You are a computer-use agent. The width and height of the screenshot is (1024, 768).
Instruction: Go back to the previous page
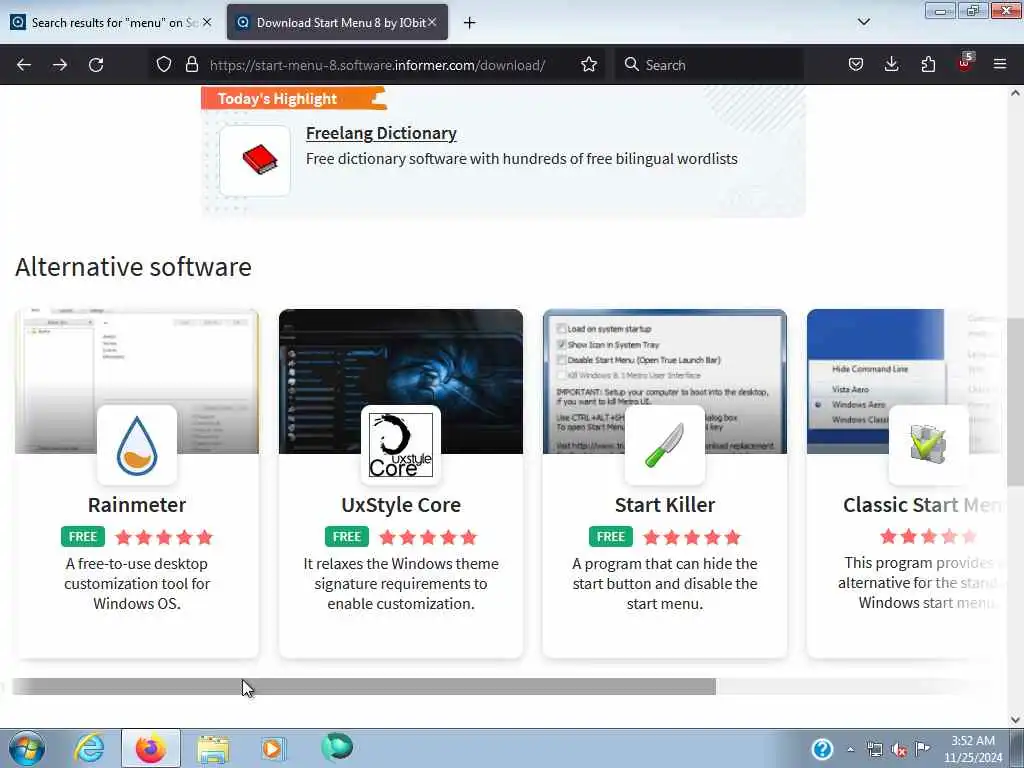24,65
